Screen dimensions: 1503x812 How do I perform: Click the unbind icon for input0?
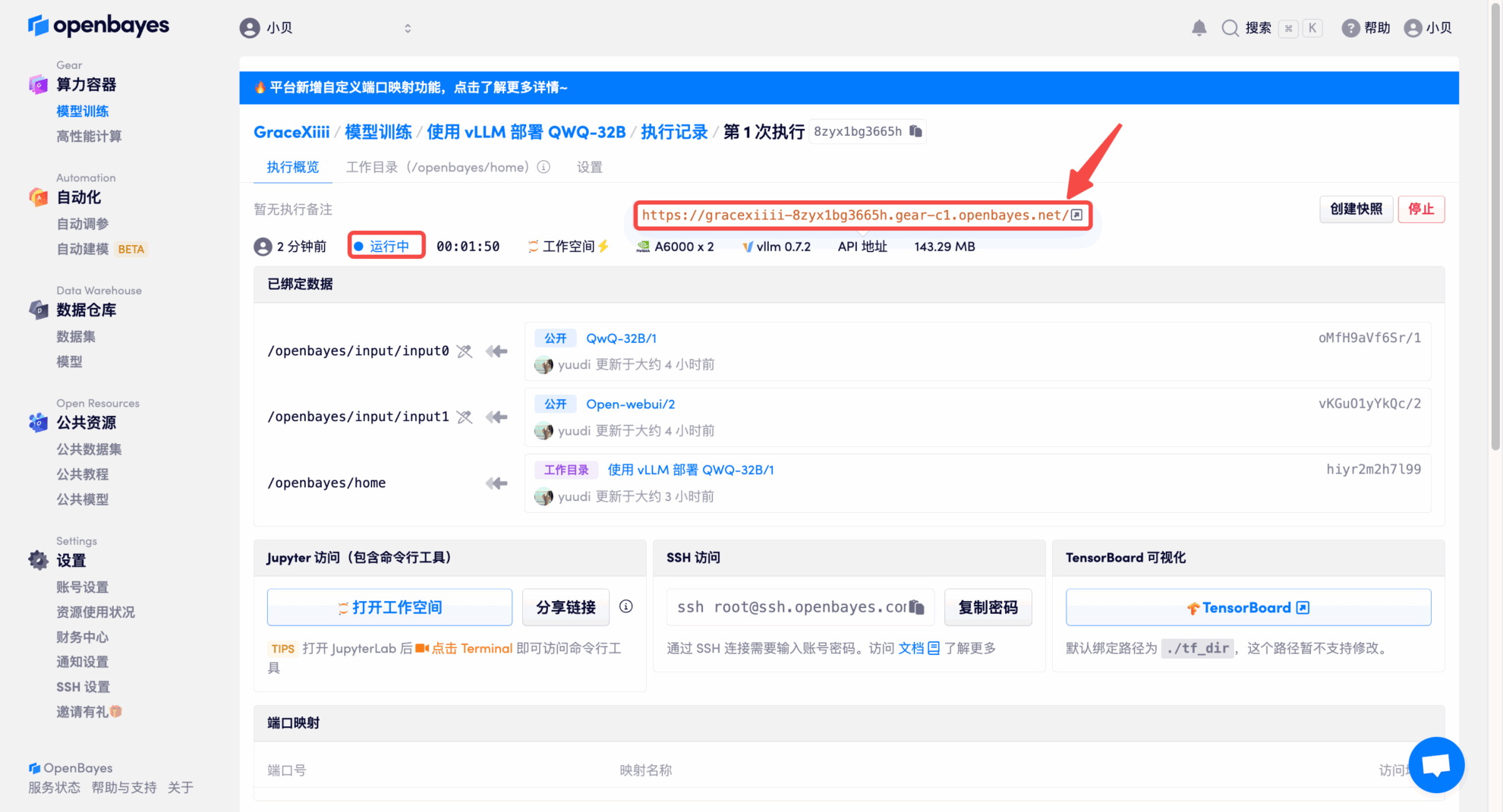[465, 351]
